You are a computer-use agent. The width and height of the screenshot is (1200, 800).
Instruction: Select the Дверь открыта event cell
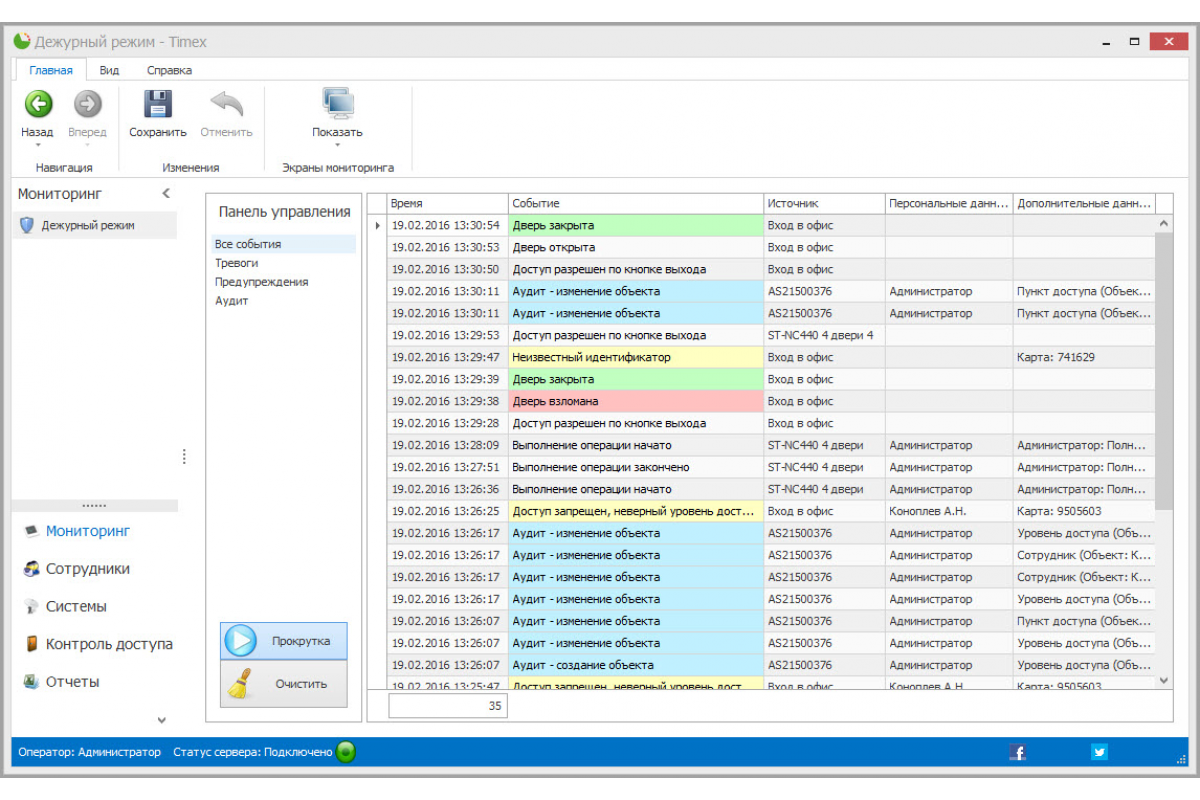636,247
